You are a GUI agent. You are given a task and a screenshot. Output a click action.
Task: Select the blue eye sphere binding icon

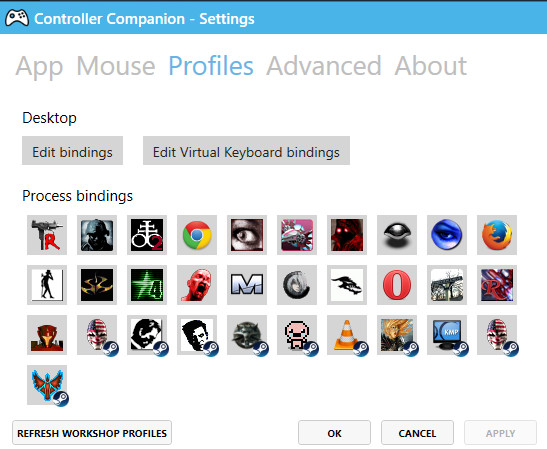(447, 235)
